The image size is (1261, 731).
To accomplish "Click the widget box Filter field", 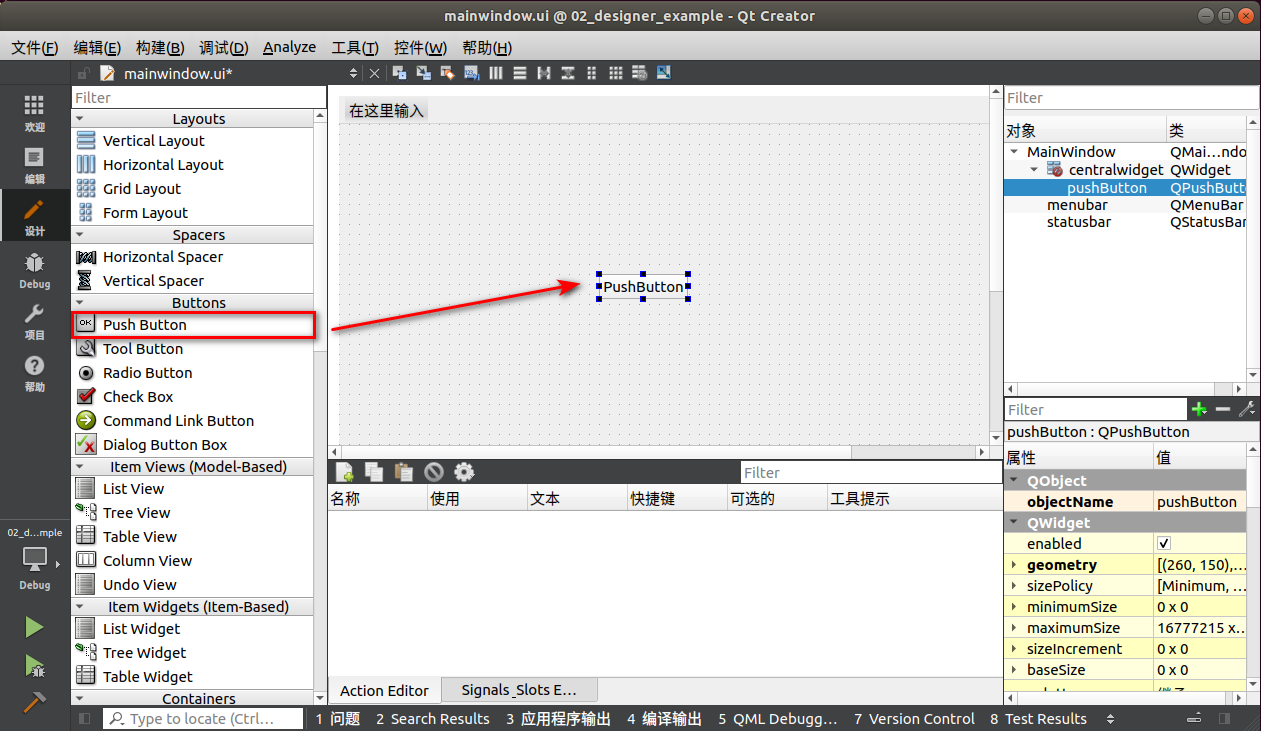I will pyautogui.click(x=199, y=97).
